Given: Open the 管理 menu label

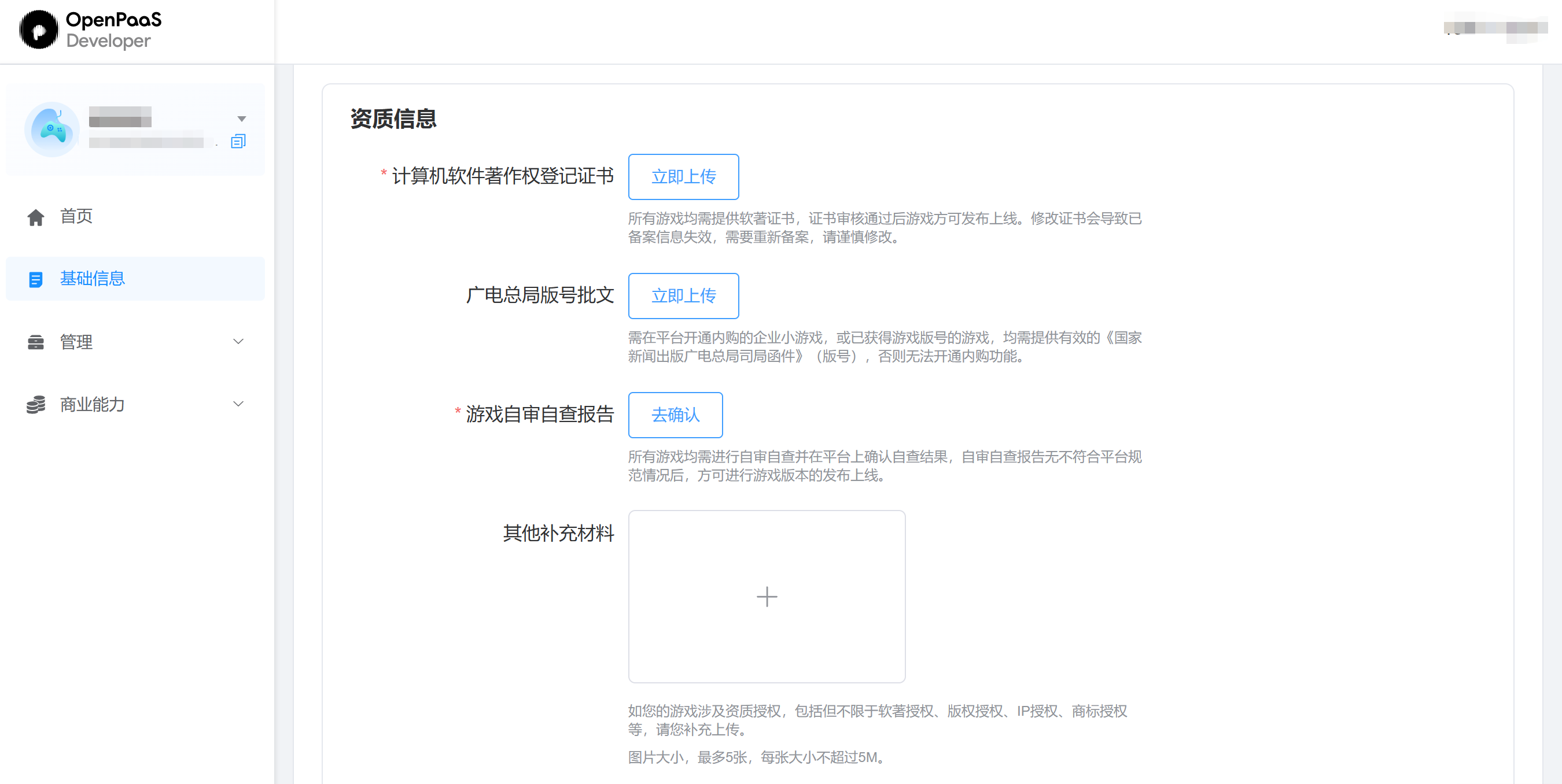Looking at the screenshot, I should pyautogui.click(x=76, y=342).
